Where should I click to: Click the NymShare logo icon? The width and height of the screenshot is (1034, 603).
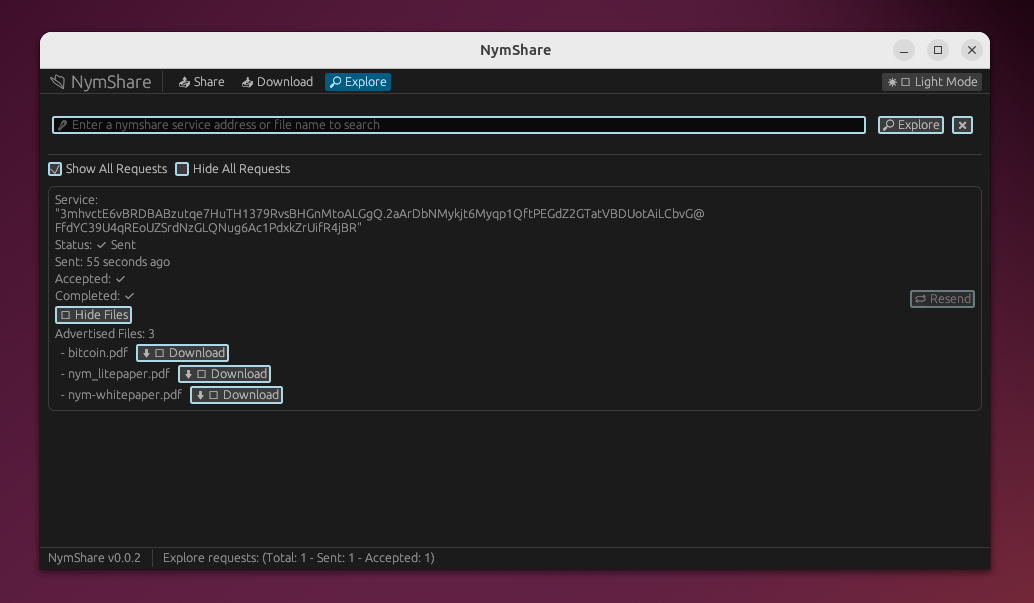[58, 82]
